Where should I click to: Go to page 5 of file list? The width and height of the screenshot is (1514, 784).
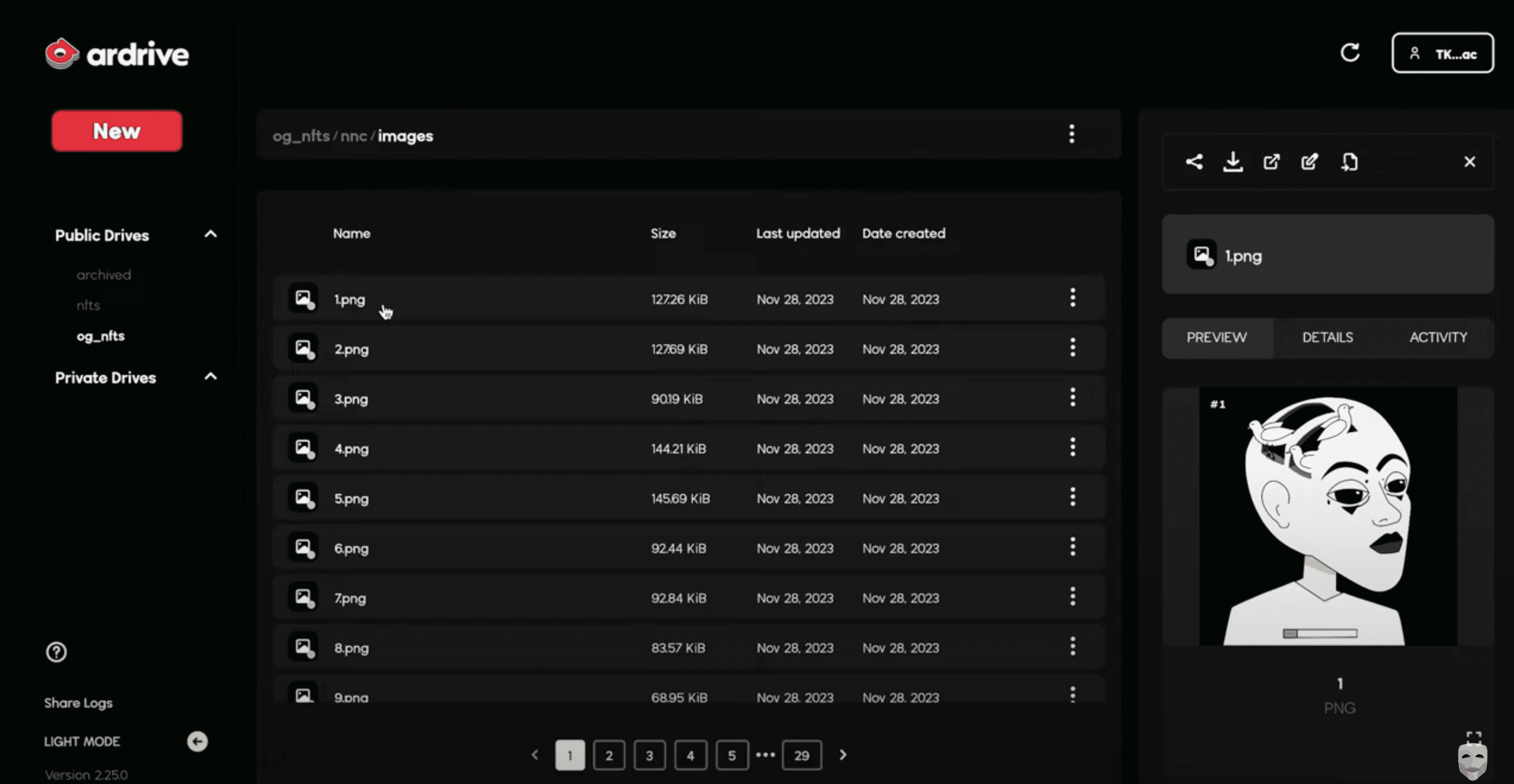tap(732, 755)
